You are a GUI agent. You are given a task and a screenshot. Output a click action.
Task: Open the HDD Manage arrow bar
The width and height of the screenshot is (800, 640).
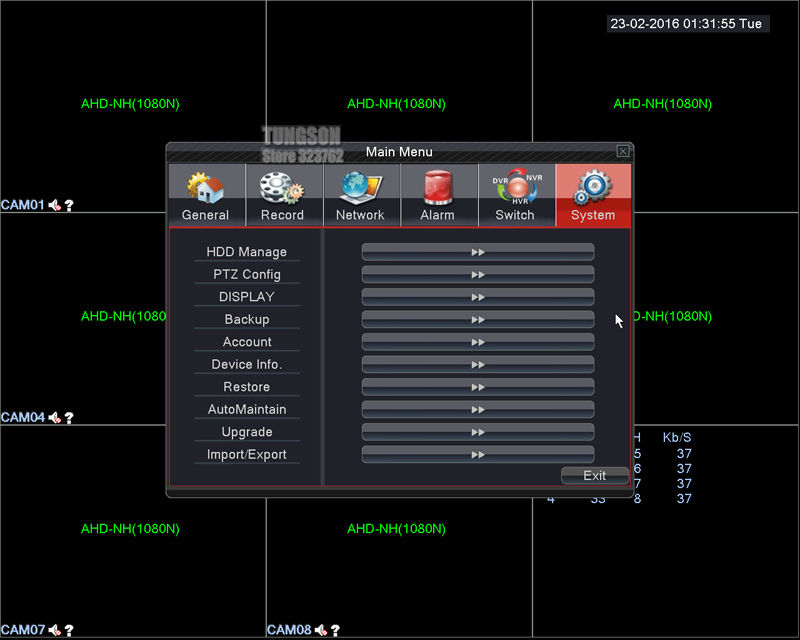[x=478, y=252]
